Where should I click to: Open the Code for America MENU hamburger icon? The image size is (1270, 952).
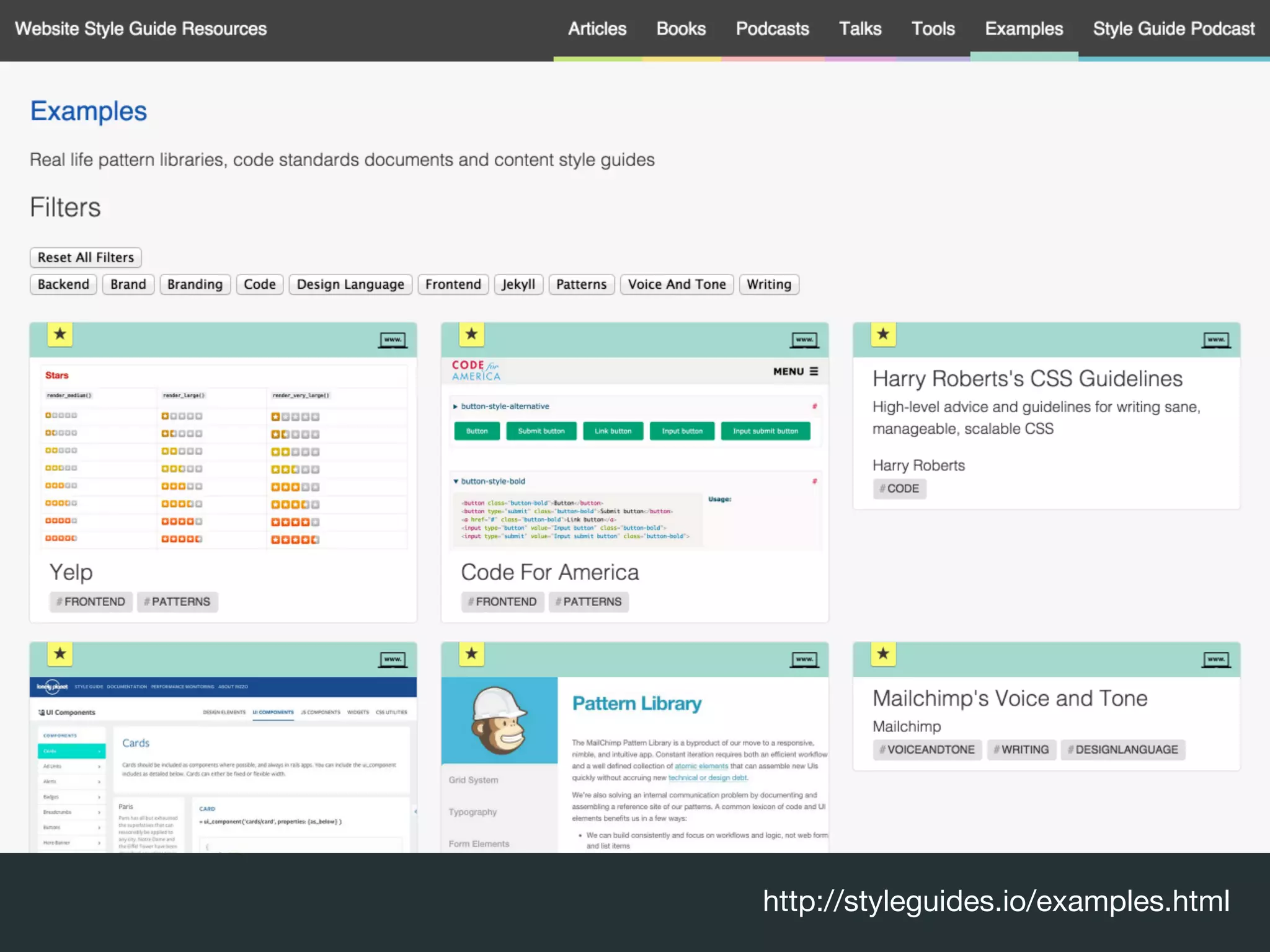pos(814,371)
